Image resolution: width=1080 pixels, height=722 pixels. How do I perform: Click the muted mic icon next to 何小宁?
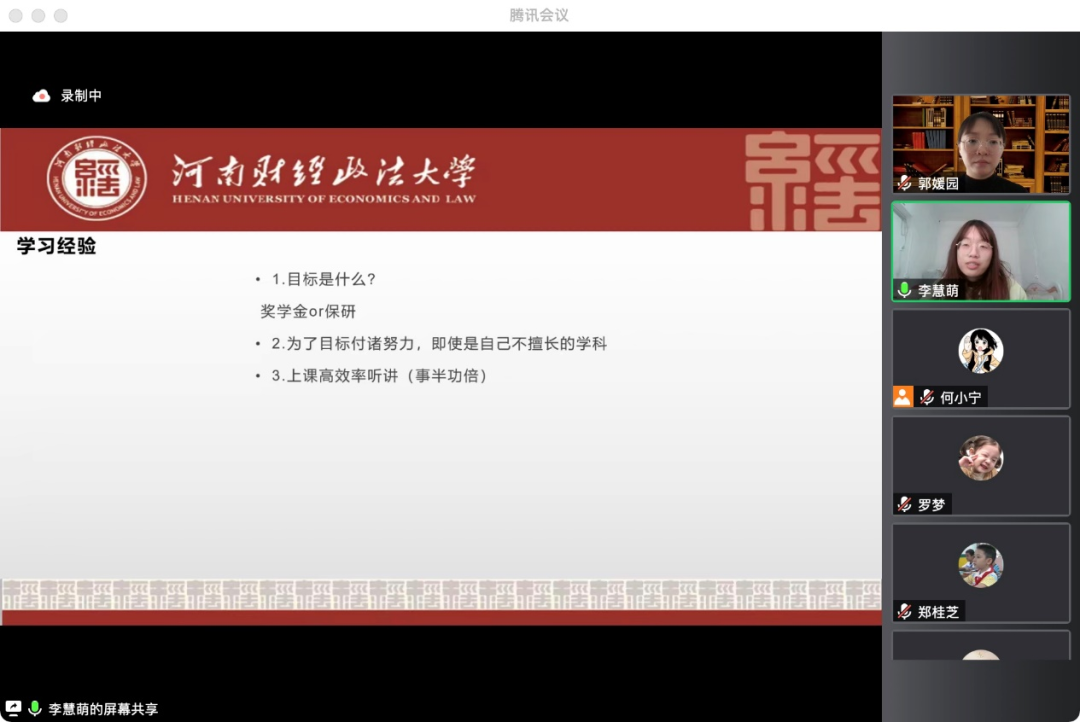[927, 397]
